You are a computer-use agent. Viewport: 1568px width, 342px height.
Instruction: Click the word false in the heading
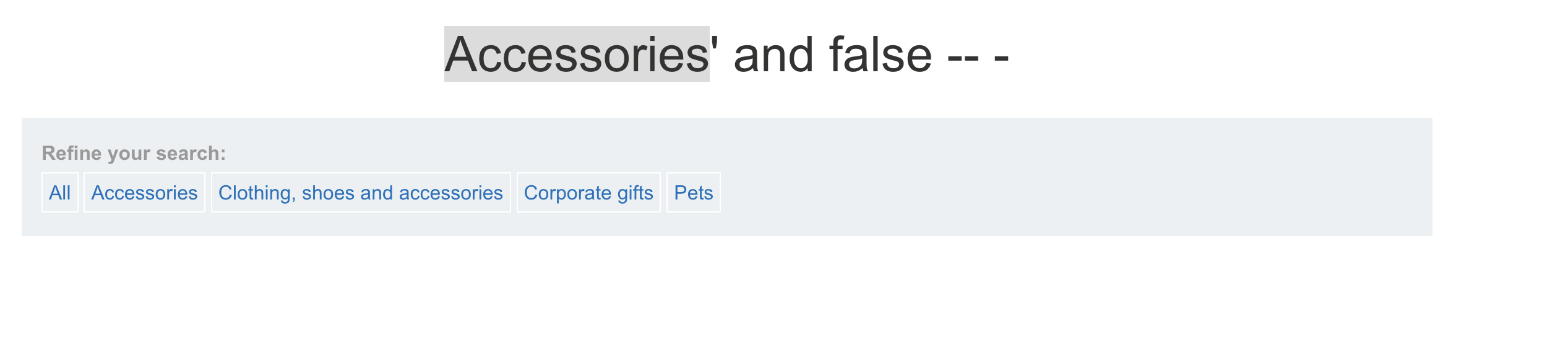pos(880,55)
